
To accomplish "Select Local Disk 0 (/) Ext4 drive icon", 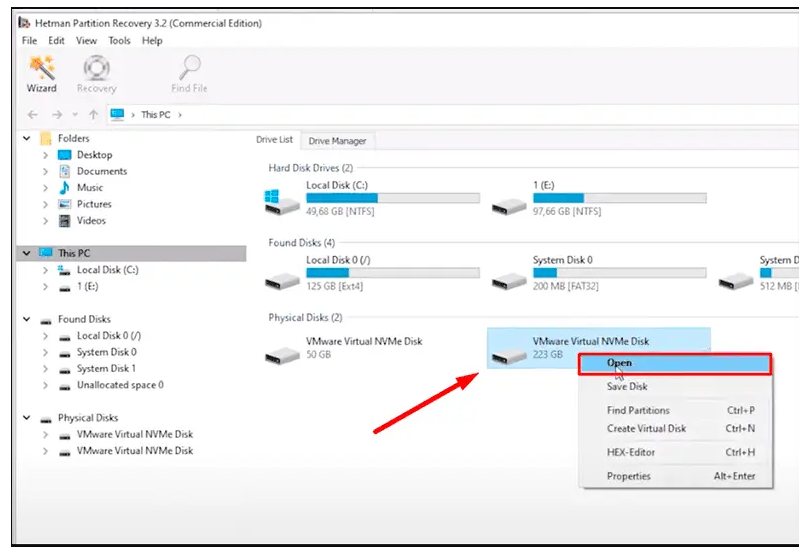I will click(x=282, y=281).
